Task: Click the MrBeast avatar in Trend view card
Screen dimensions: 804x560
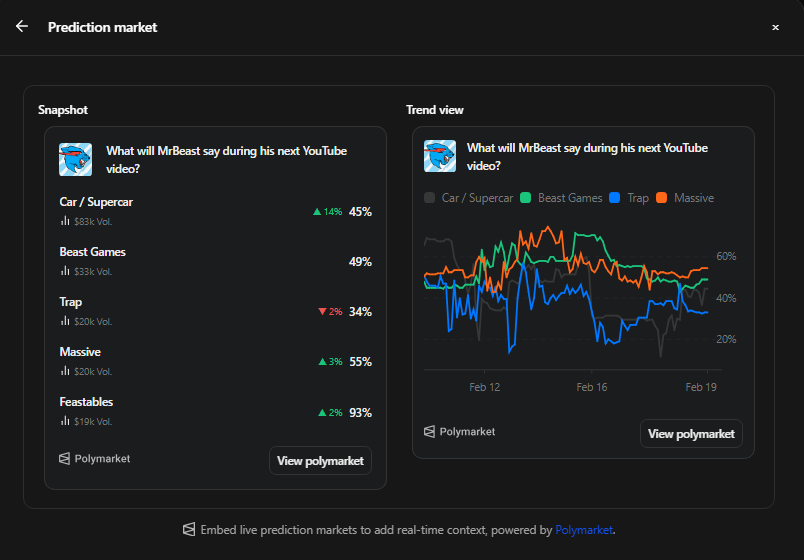Action: pyautogui.click(x=440, y=156)
